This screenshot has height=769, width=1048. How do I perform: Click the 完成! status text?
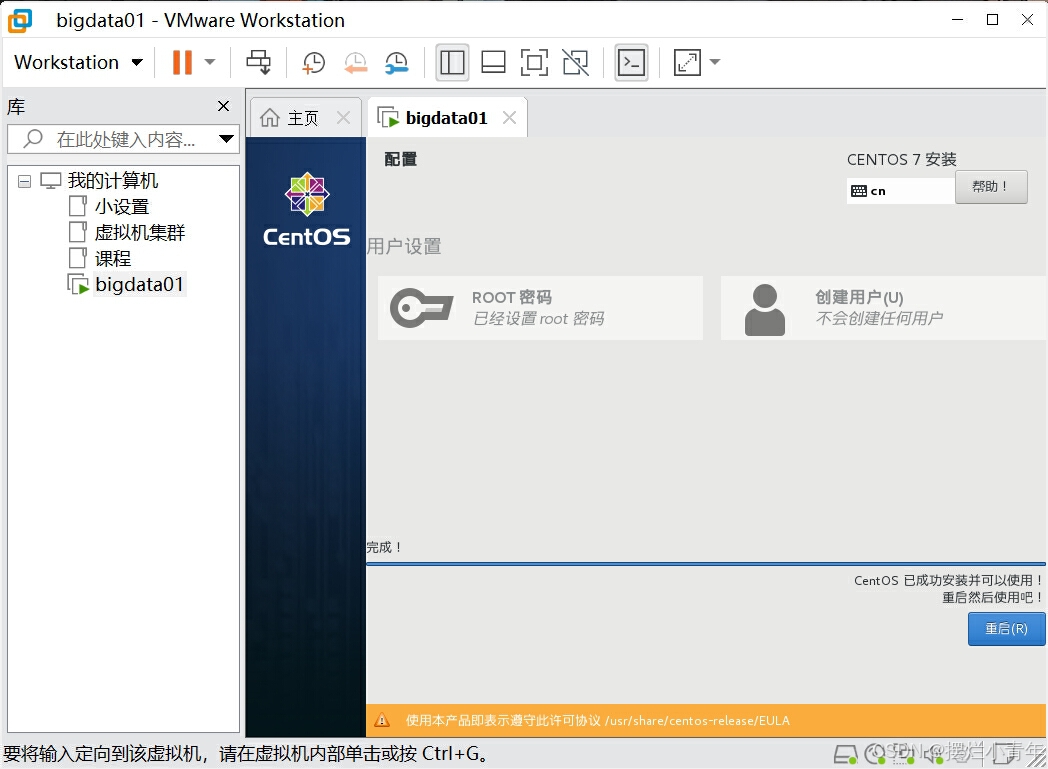coord(384,547)
